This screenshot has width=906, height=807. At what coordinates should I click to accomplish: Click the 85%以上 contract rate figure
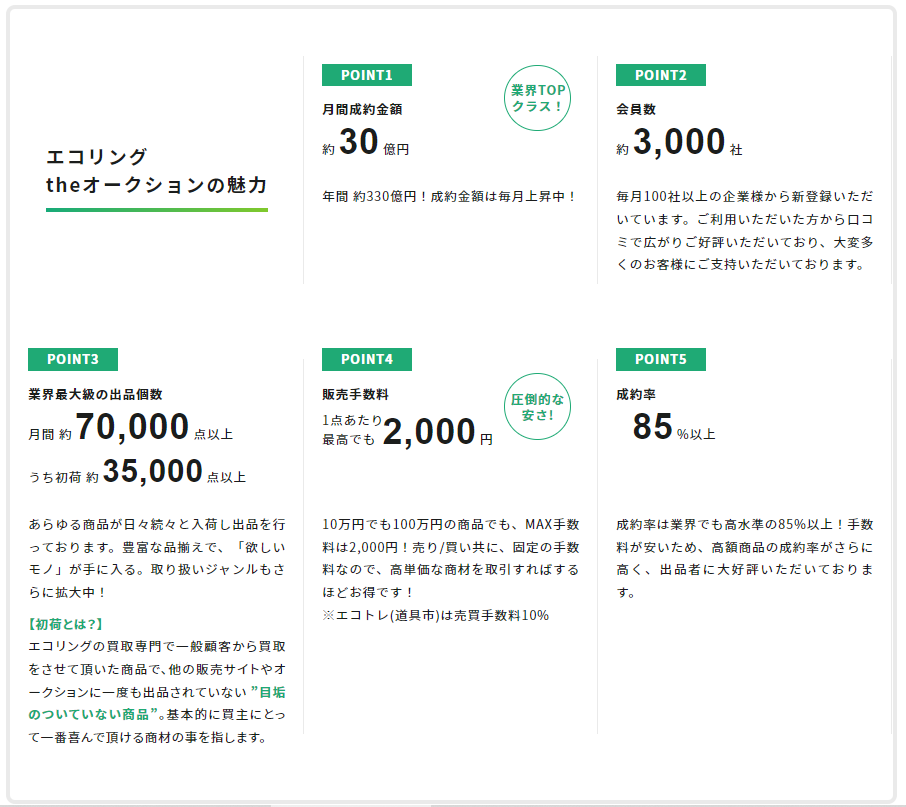point(674,427)
